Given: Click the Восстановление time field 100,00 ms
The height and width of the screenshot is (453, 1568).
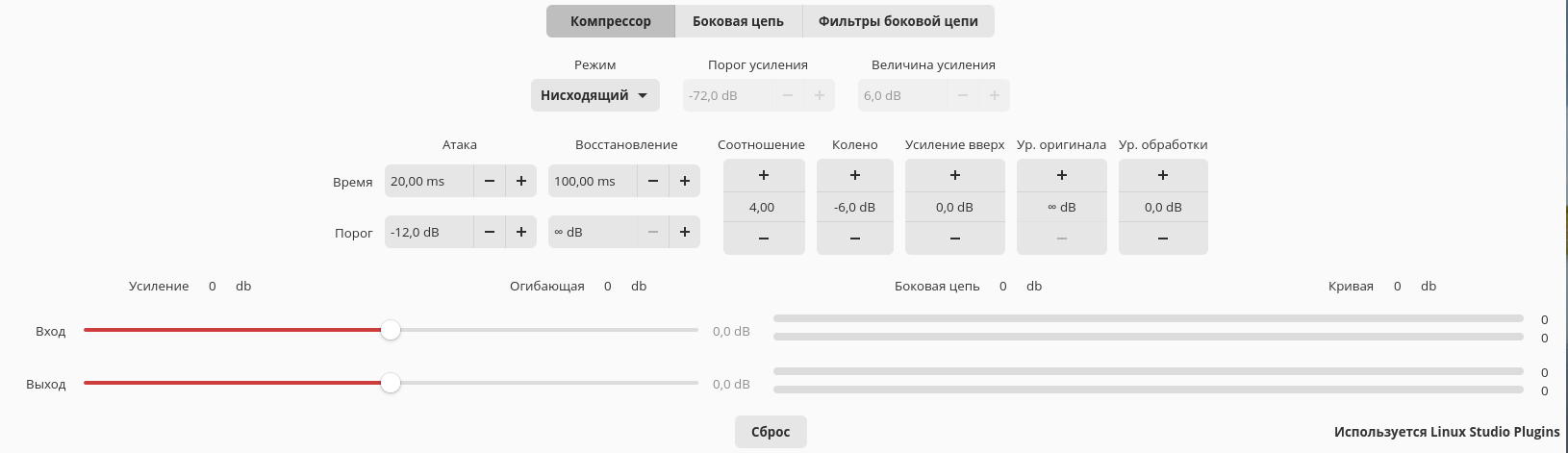Looking at the screenshot, I should [x=592, y=181].
